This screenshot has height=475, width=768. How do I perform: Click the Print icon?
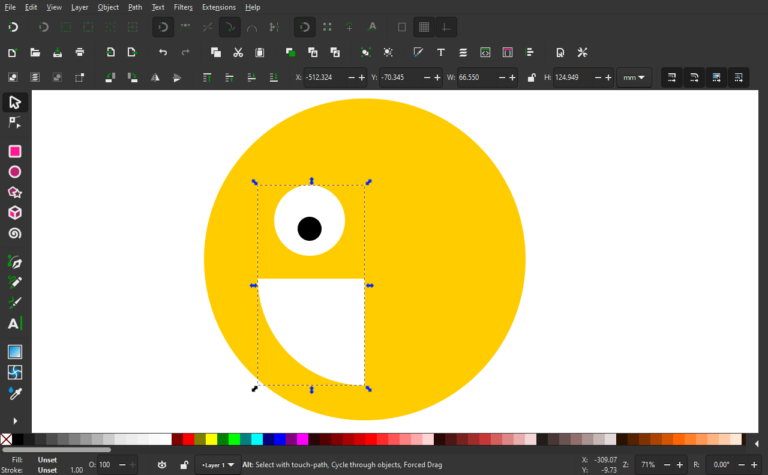[80, 52]
